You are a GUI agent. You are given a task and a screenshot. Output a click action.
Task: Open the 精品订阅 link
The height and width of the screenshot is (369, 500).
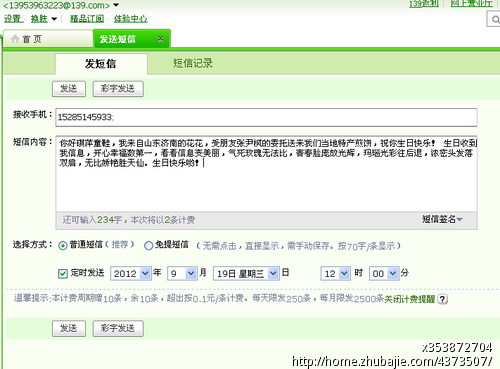(x=87, y=19)
